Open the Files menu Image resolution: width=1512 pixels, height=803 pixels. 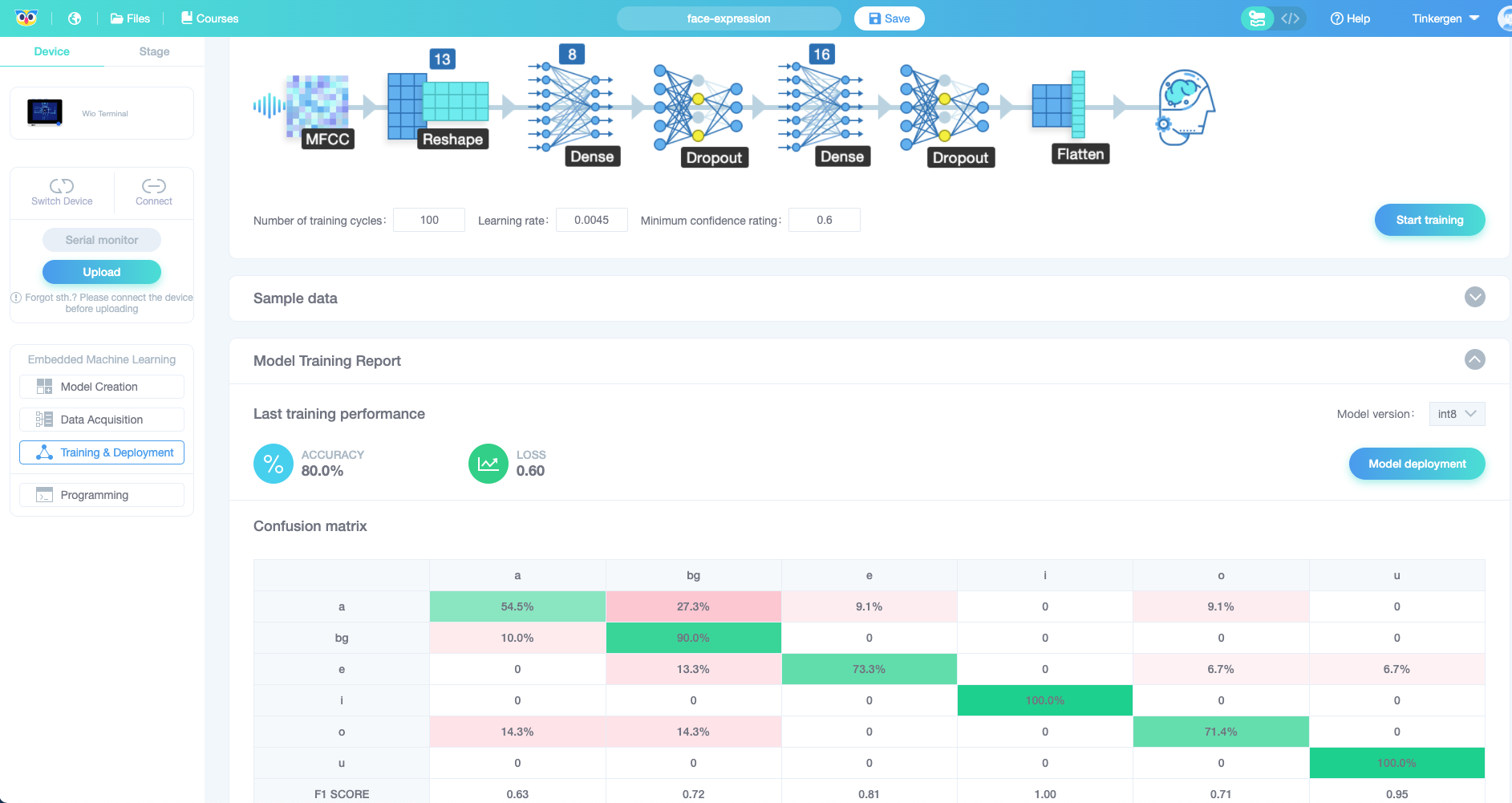(x=130, y=18)
